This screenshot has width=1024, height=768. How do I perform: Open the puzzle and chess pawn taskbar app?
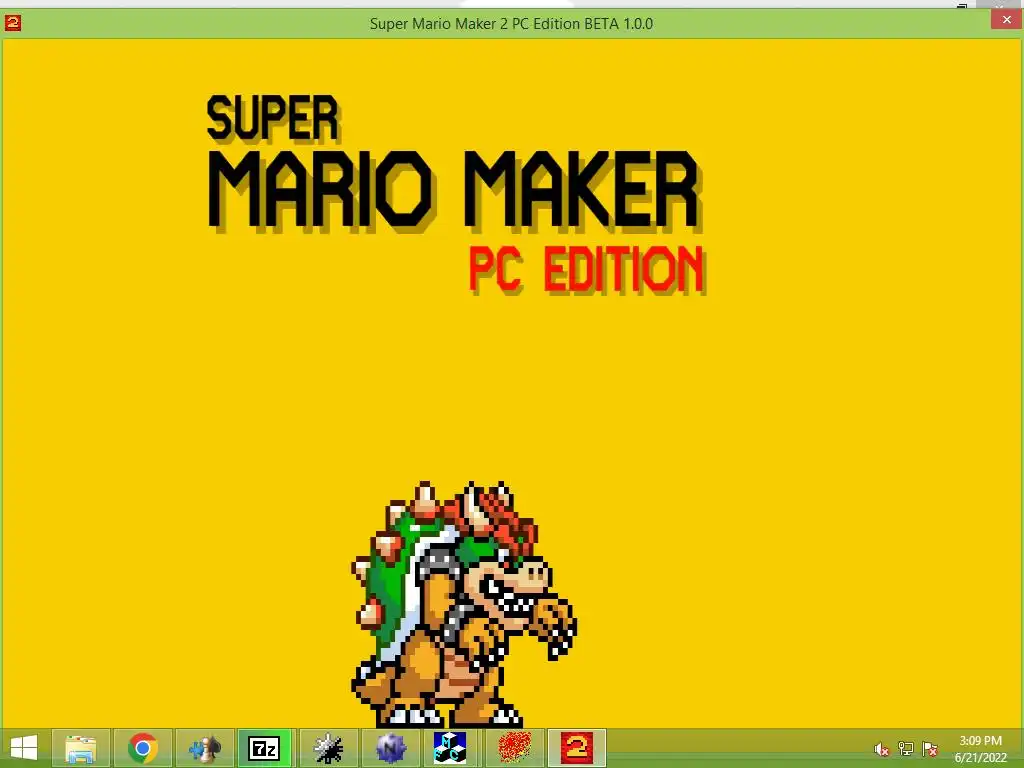pos(204,748)
